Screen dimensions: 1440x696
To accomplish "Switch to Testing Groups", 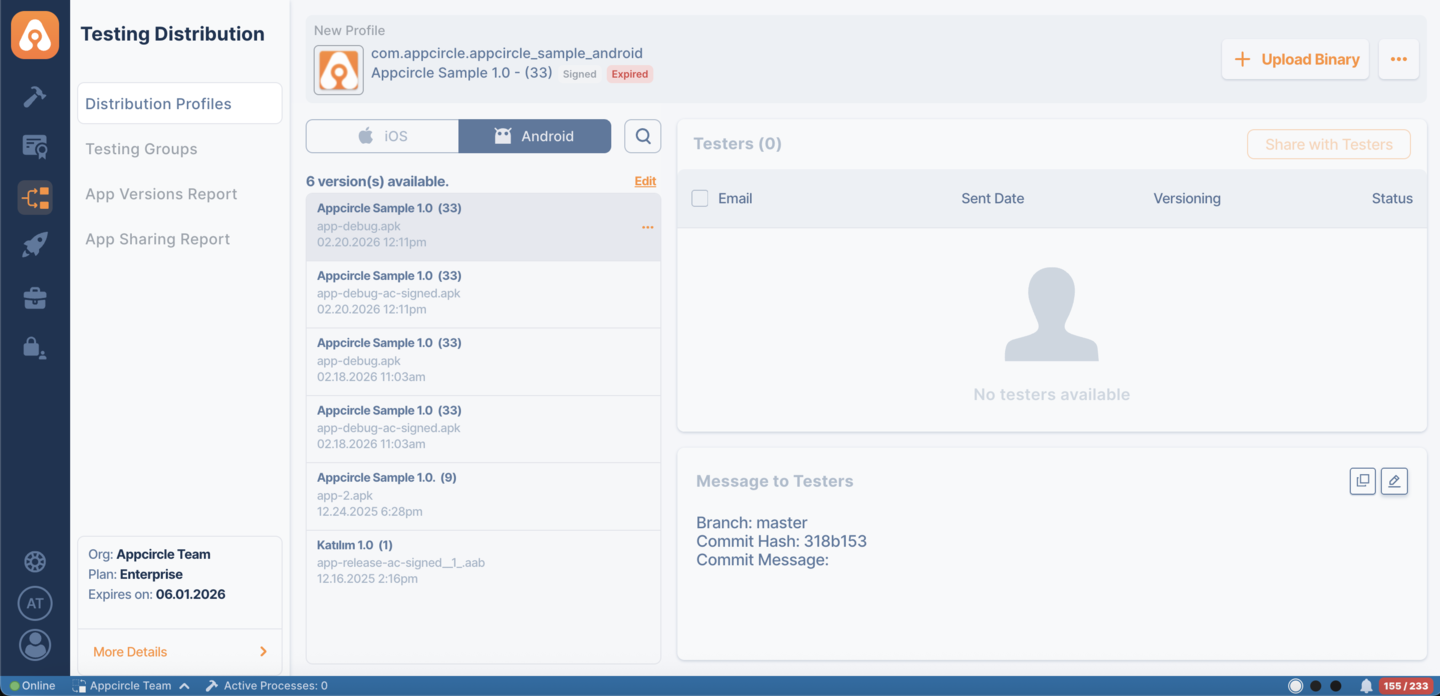I will pos(139,148).
